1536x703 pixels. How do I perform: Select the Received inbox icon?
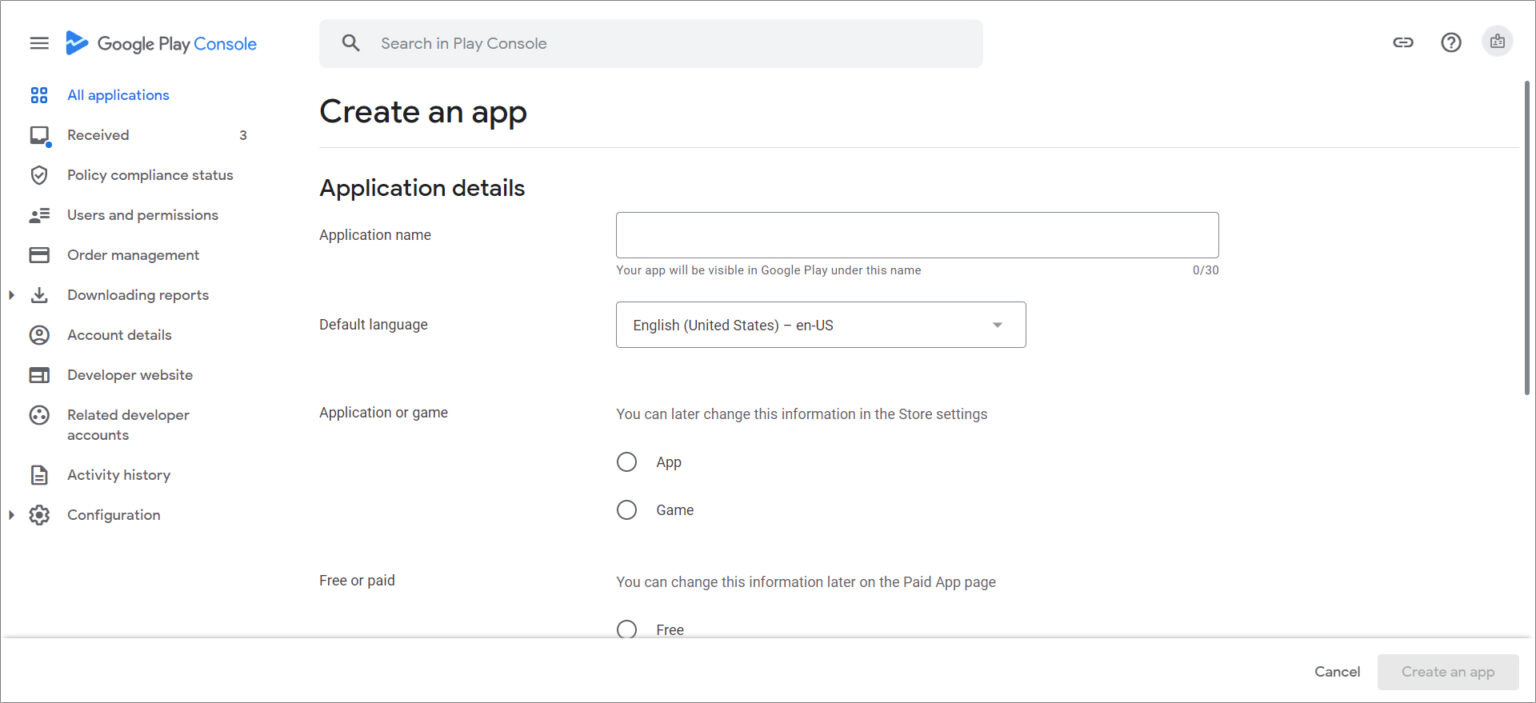pos(39,134)
